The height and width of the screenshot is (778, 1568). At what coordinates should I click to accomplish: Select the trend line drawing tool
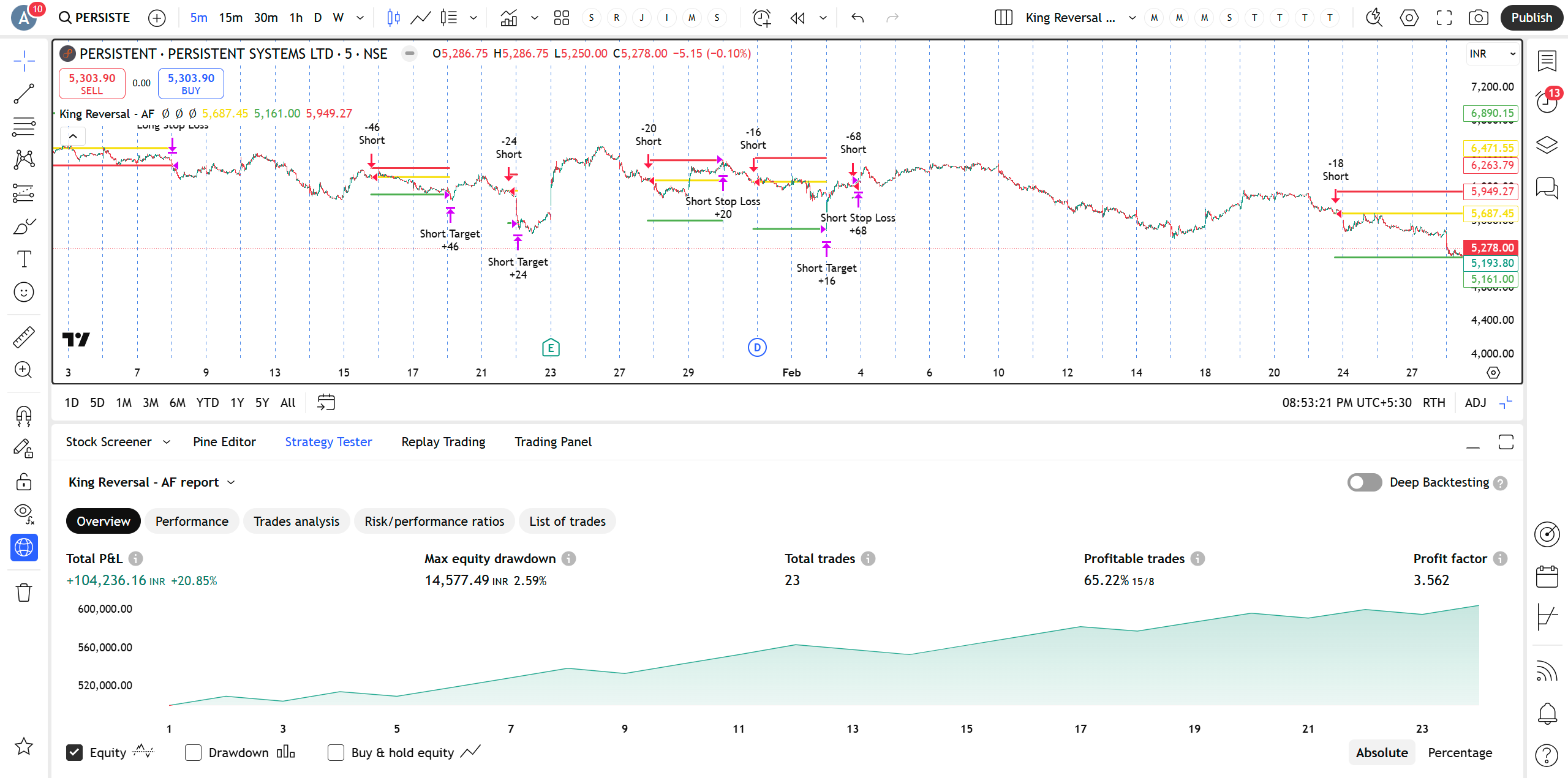click(x=24, y=94)
